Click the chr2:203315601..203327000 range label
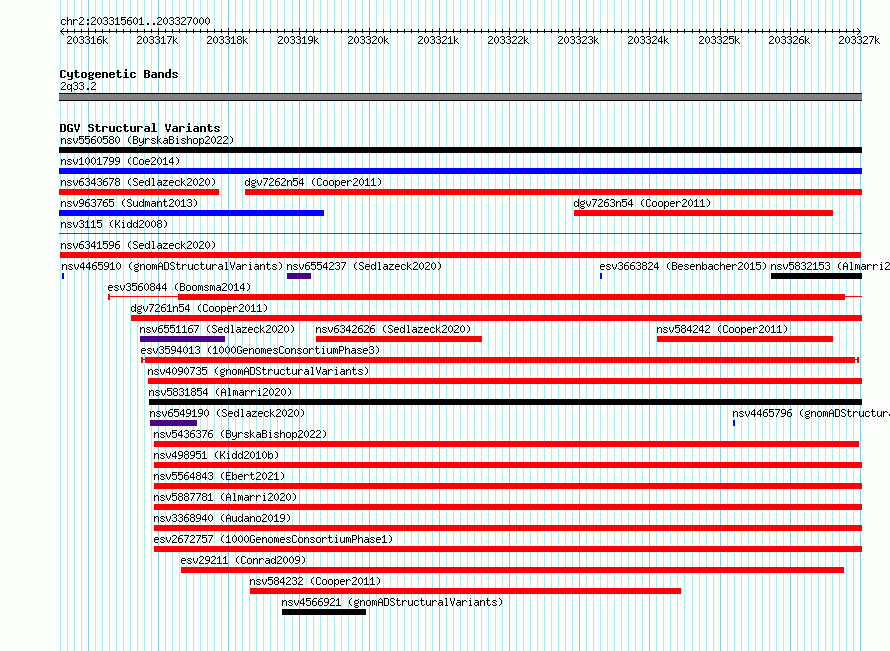 click(x=135, y=21)
